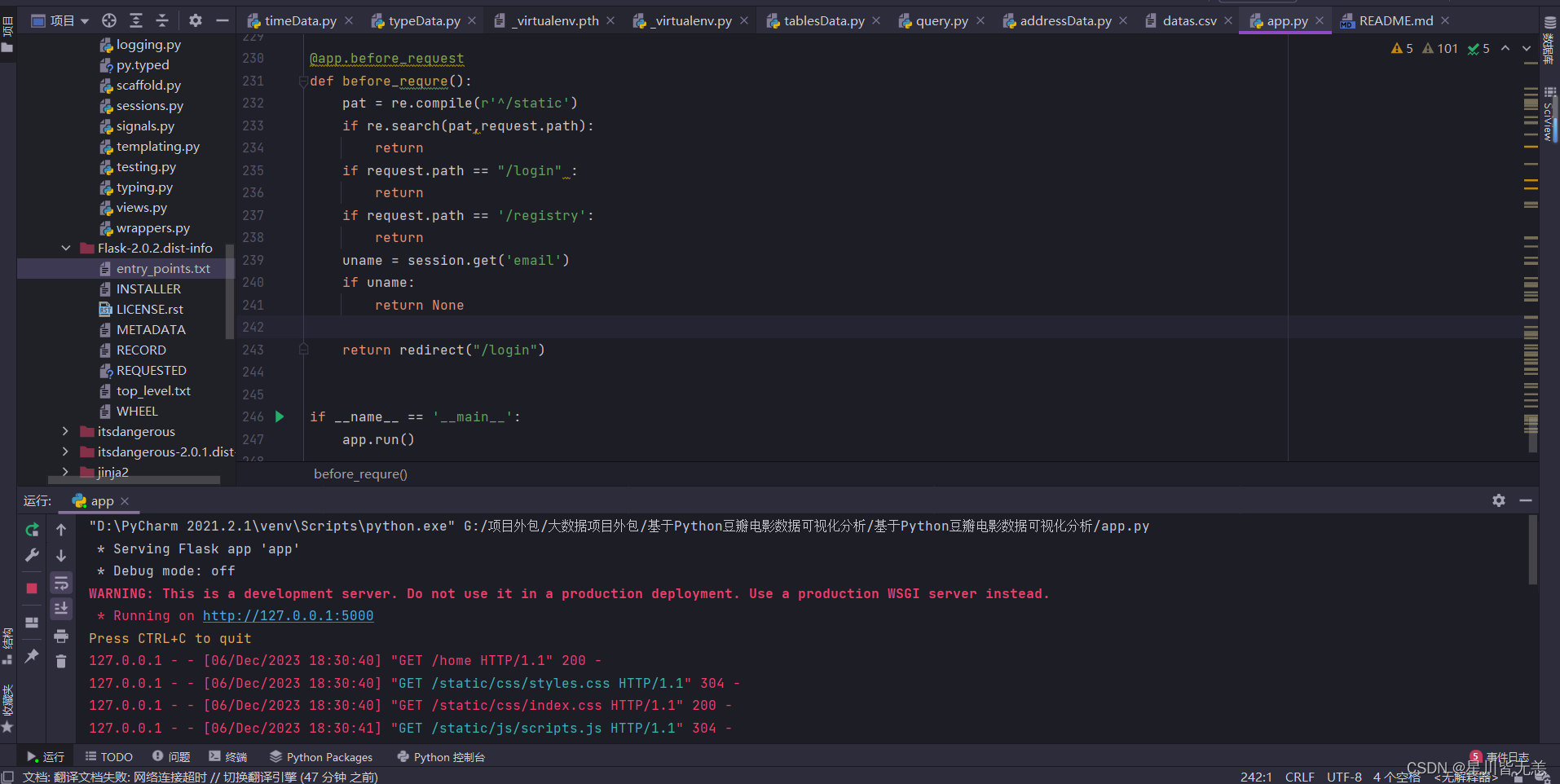
Task: Open the http://127.0.0.1:5000 link
Action: coord(289,616)
